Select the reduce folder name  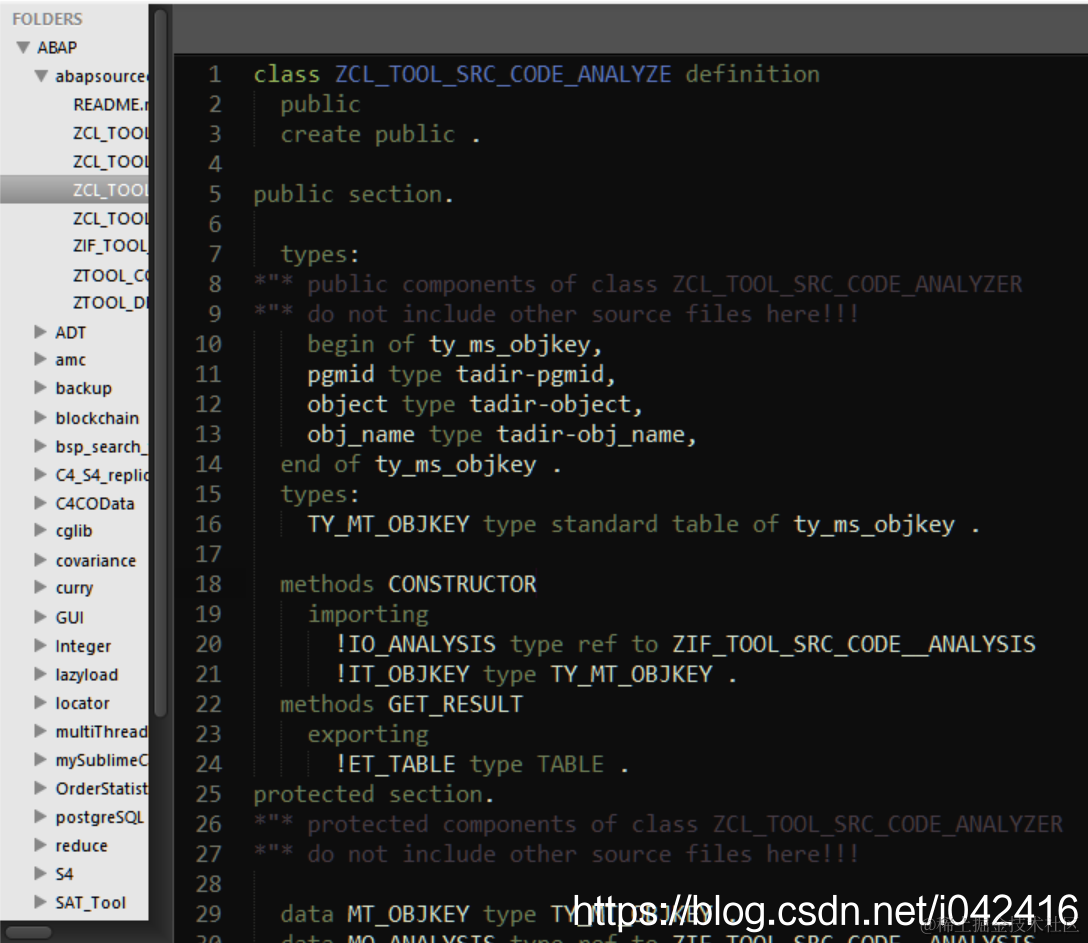click(81, 845)
